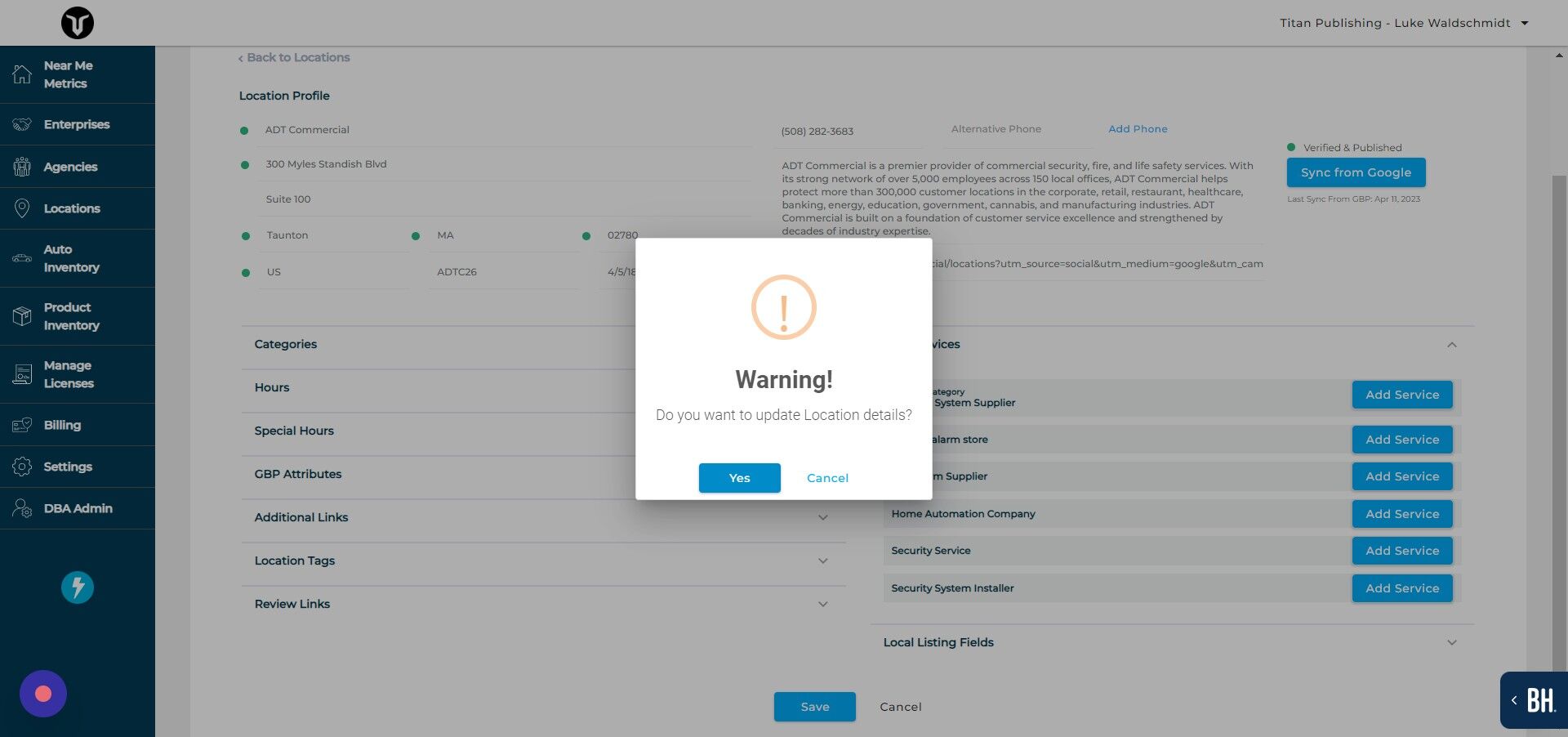Click the Near Me Metrics home icon
This screenshot has height=737, width=1568.
point(22,74)
